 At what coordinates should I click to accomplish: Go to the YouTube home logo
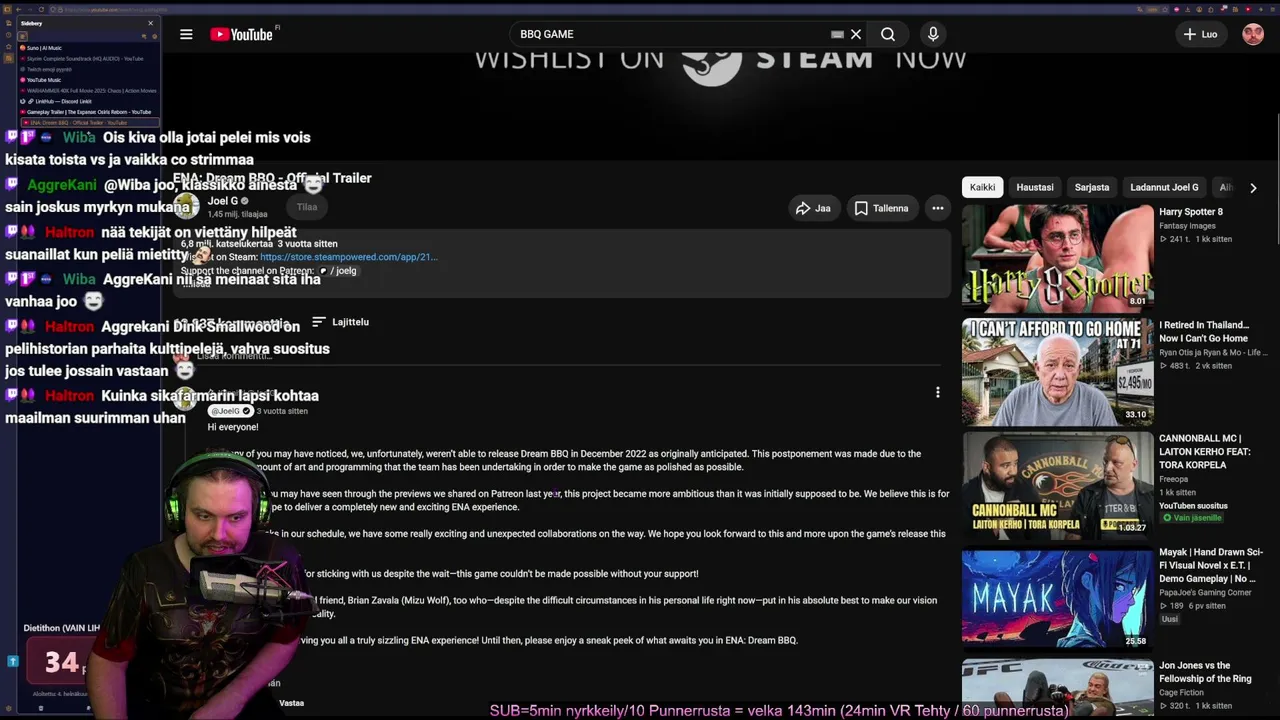[x=241, y=34]
